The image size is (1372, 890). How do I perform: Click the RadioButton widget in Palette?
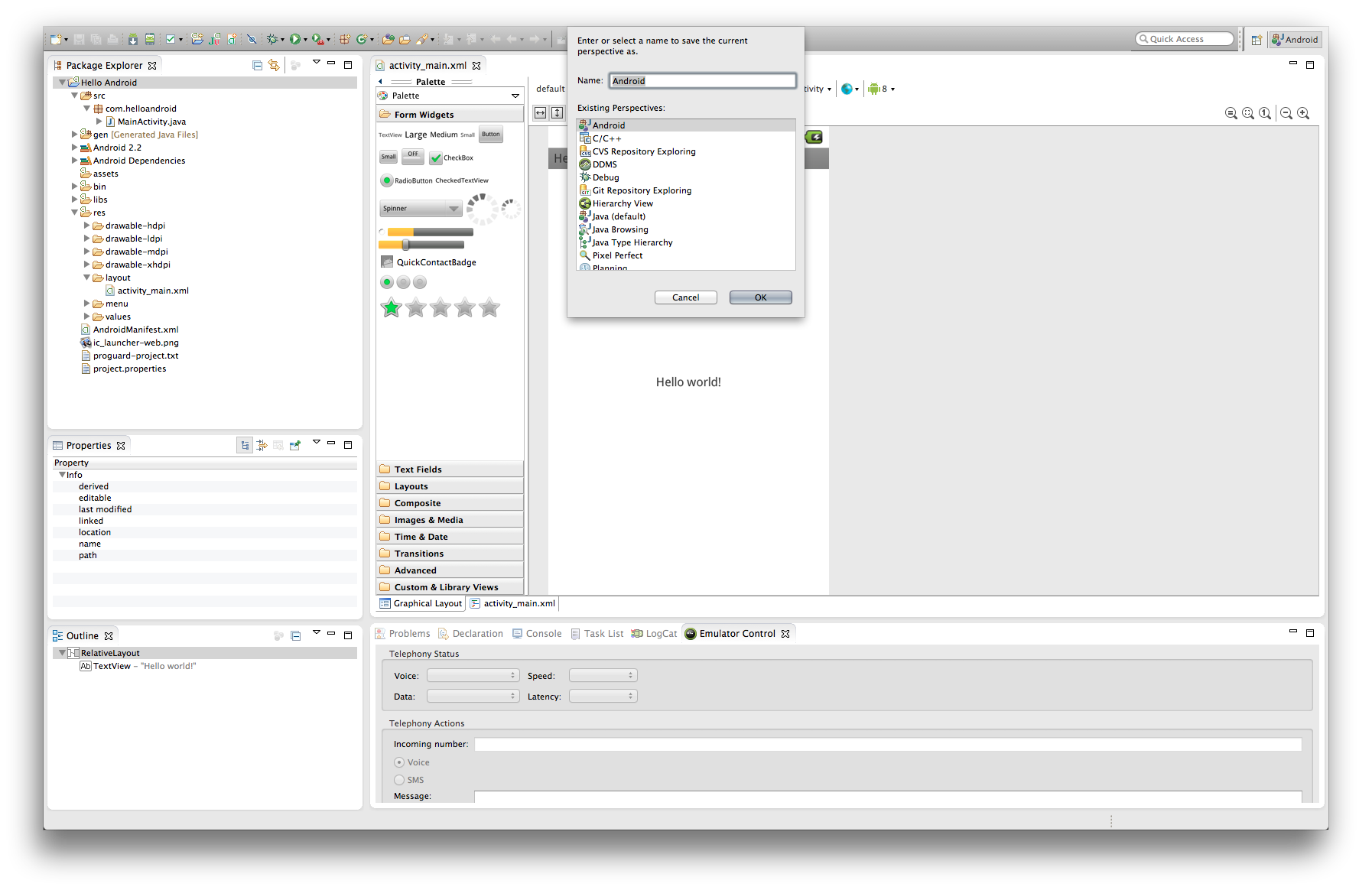407,180
